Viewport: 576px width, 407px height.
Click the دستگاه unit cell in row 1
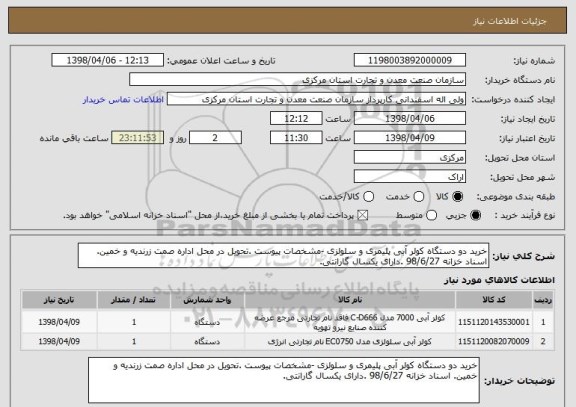tap(207, 322)
